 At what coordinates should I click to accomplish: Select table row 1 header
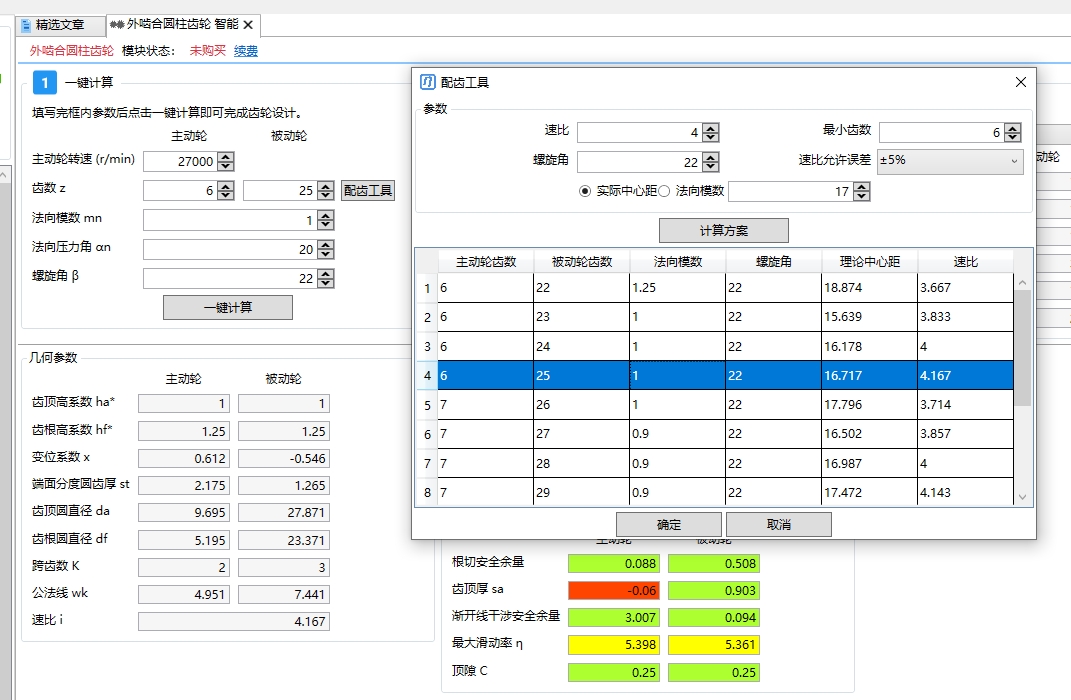427,288
